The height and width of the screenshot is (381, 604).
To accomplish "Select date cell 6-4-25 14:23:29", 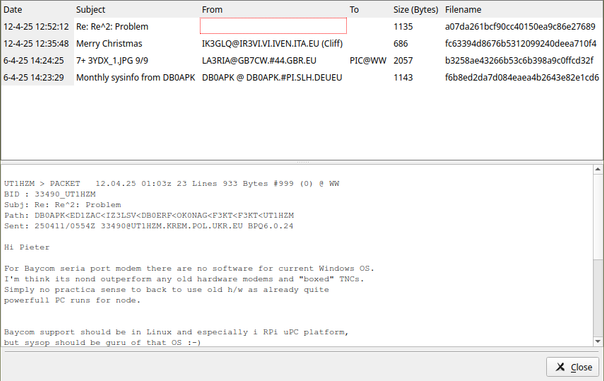I will coord(34,77).
